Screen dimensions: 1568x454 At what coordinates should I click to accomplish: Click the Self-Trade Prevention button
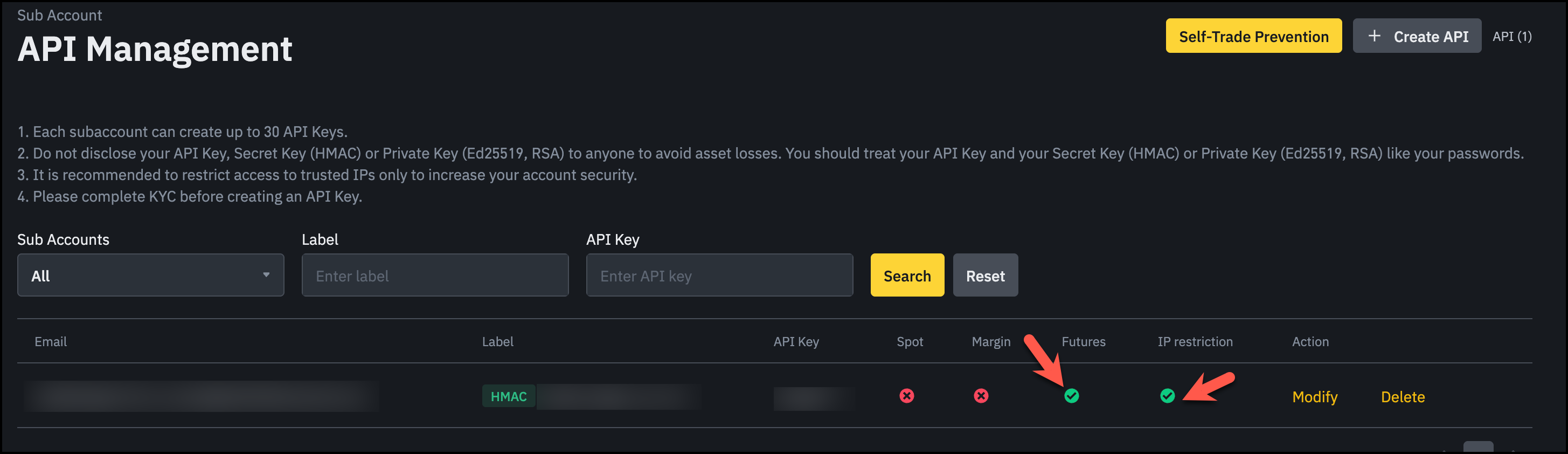pos(1253,37)
